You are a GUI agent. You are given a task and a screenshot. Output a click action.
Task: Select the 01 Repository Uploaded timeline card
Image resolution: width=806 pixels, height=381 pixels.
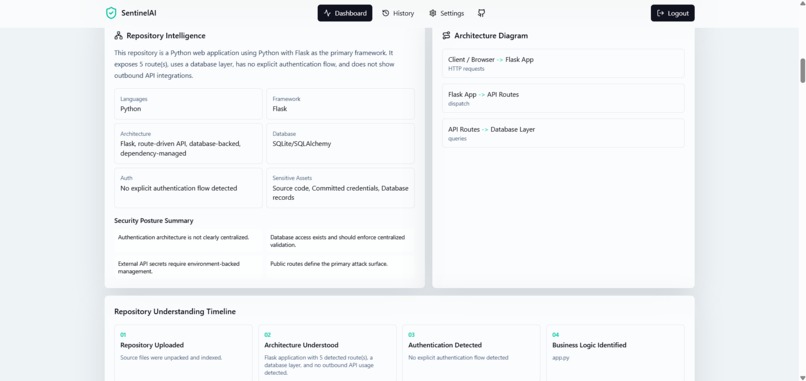184,353
